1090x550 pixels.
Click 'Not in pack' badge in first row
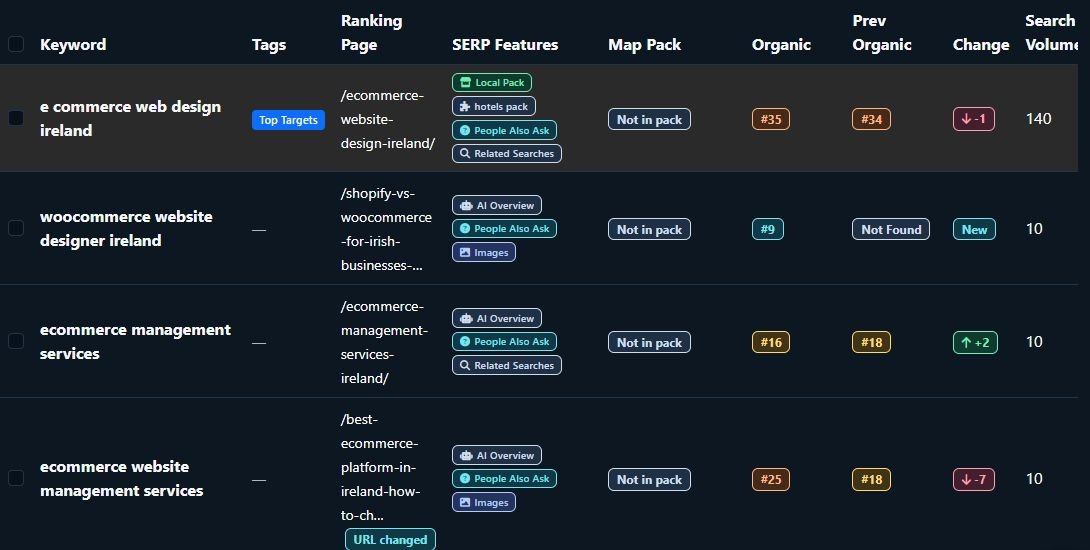pyautogui.click(x=649, y=120)
